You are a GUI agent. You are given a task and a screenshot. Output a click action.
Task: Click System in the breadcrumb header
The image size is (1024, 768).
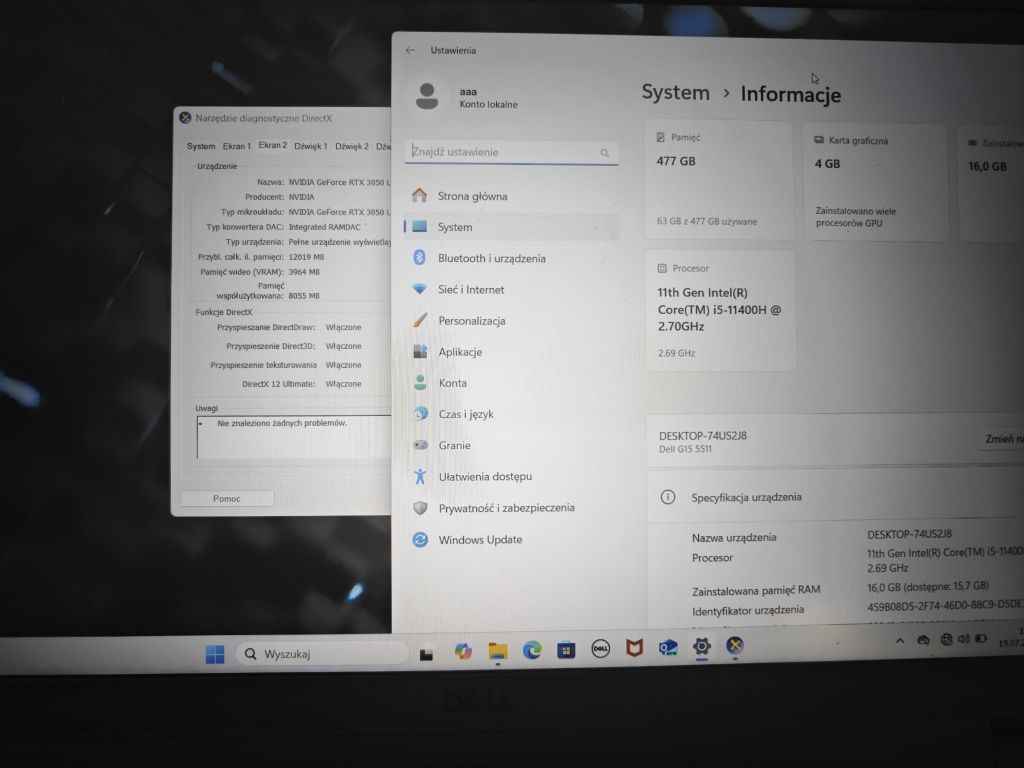pyautogui.click(x=675, y=93)
